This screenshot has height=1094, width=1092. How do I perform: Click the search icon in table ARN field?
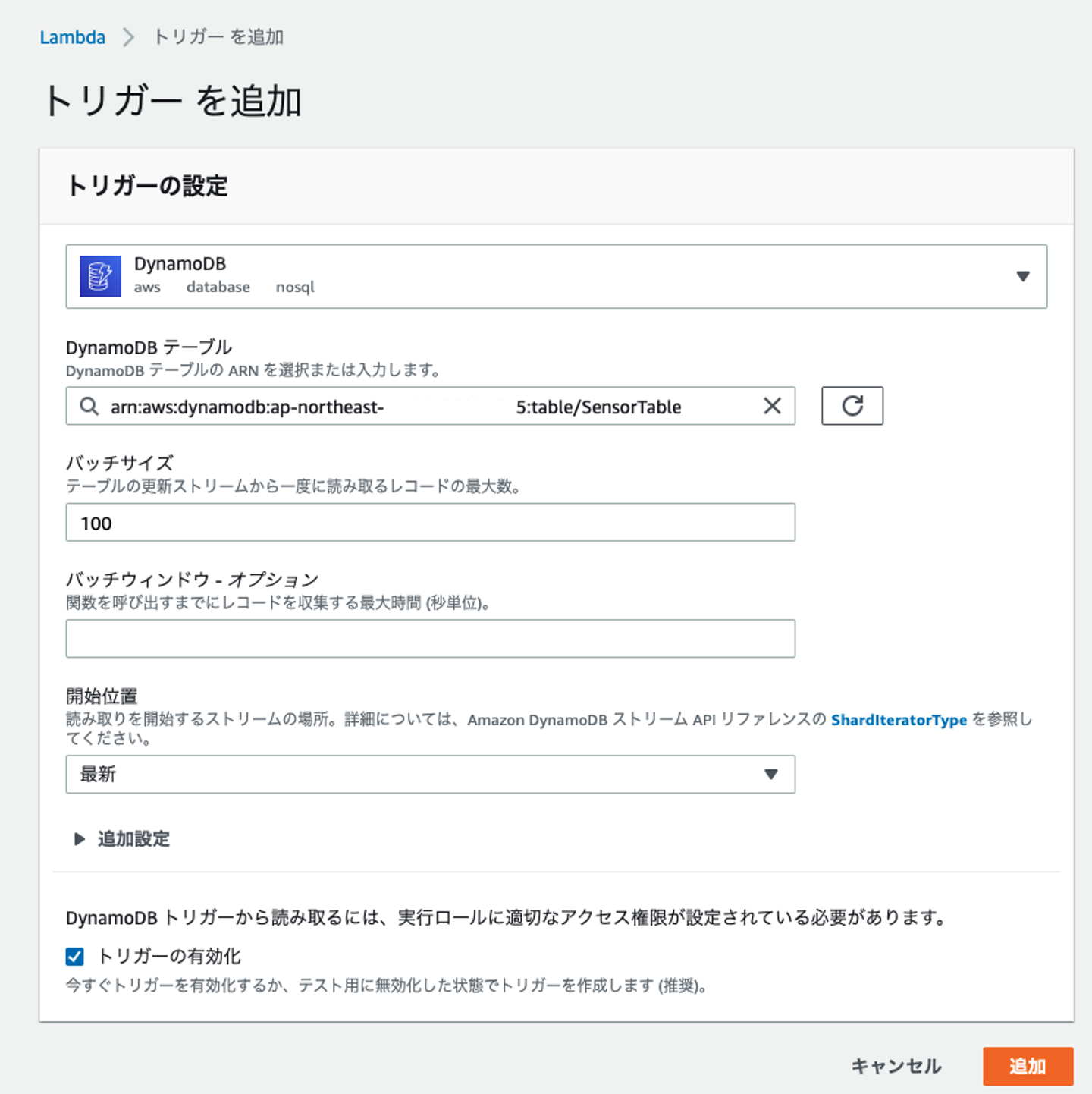click(89, 407)
